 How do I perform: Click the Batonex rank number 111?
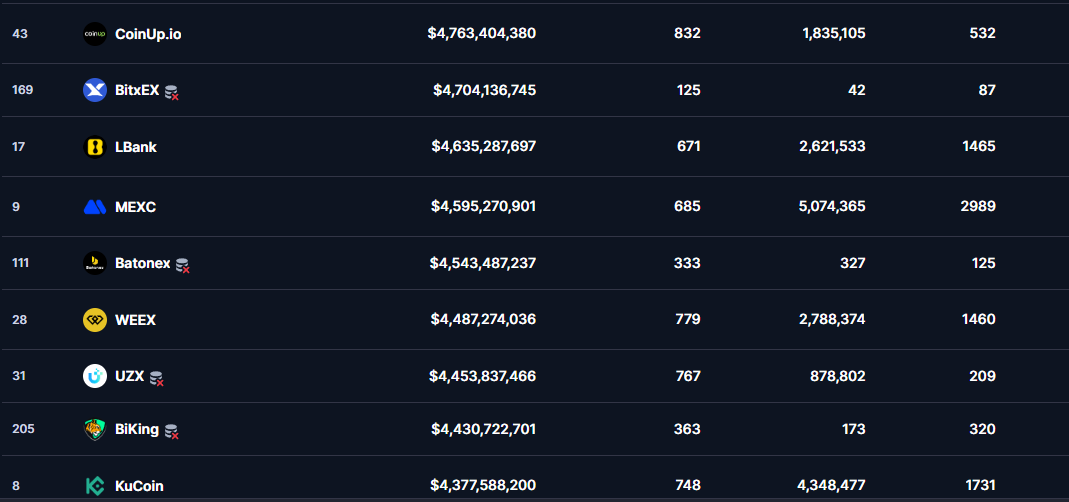(22, 263)
